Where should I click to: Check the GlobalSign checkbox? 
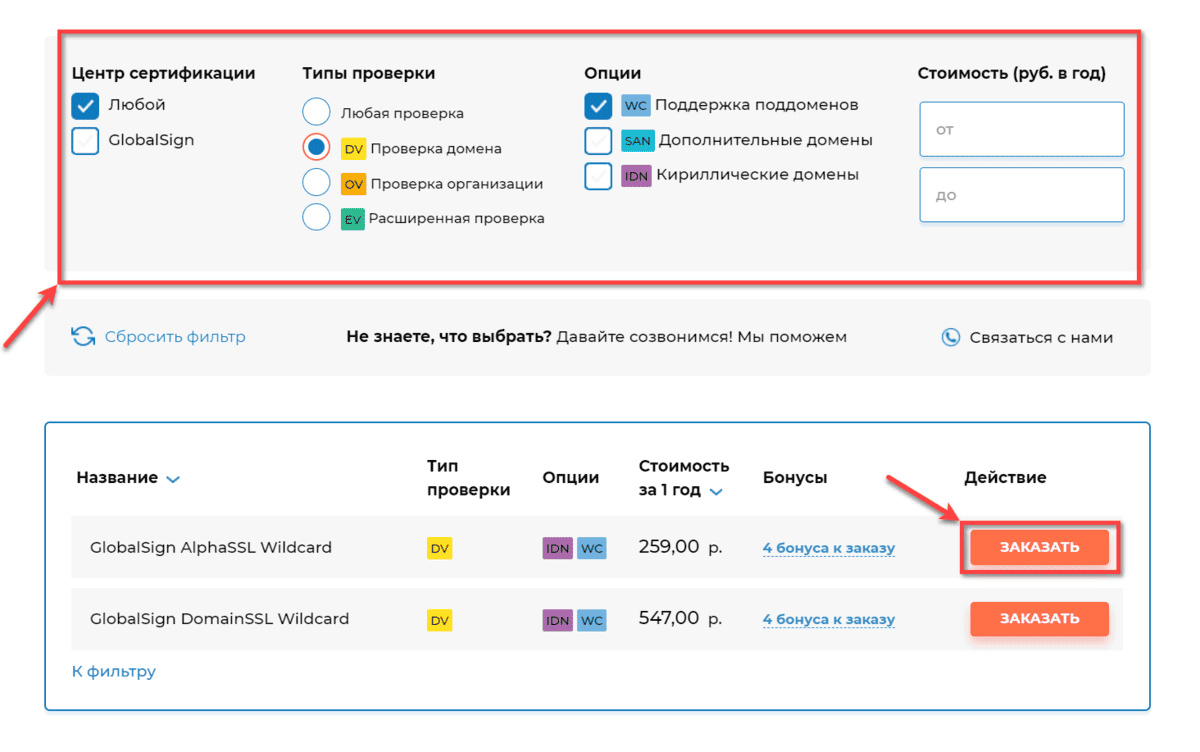[x=85, y=141]
